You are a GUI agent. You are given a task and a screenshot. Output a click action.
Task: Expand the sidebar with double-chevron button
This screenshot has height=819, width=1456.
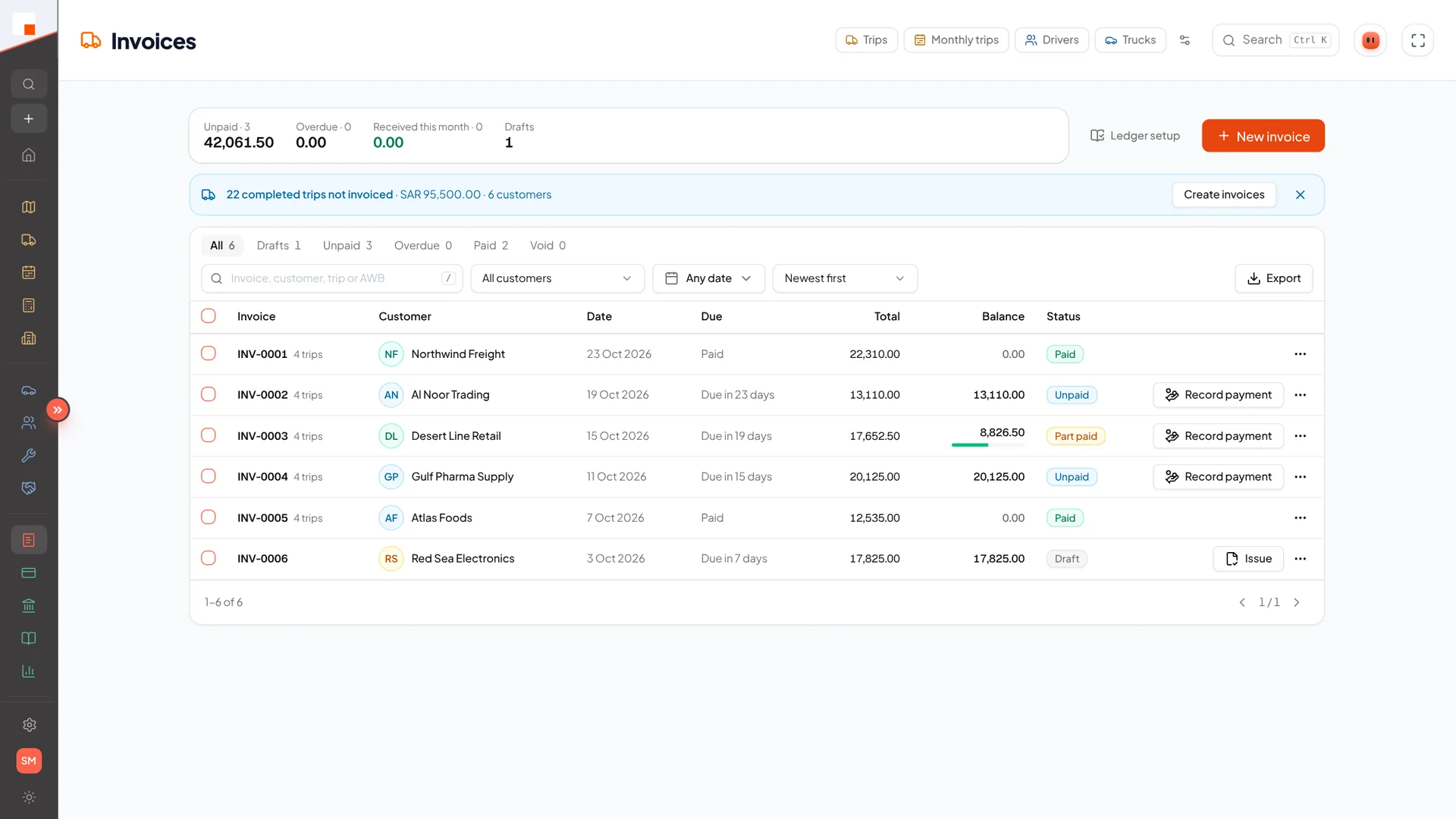coord(58,409)
